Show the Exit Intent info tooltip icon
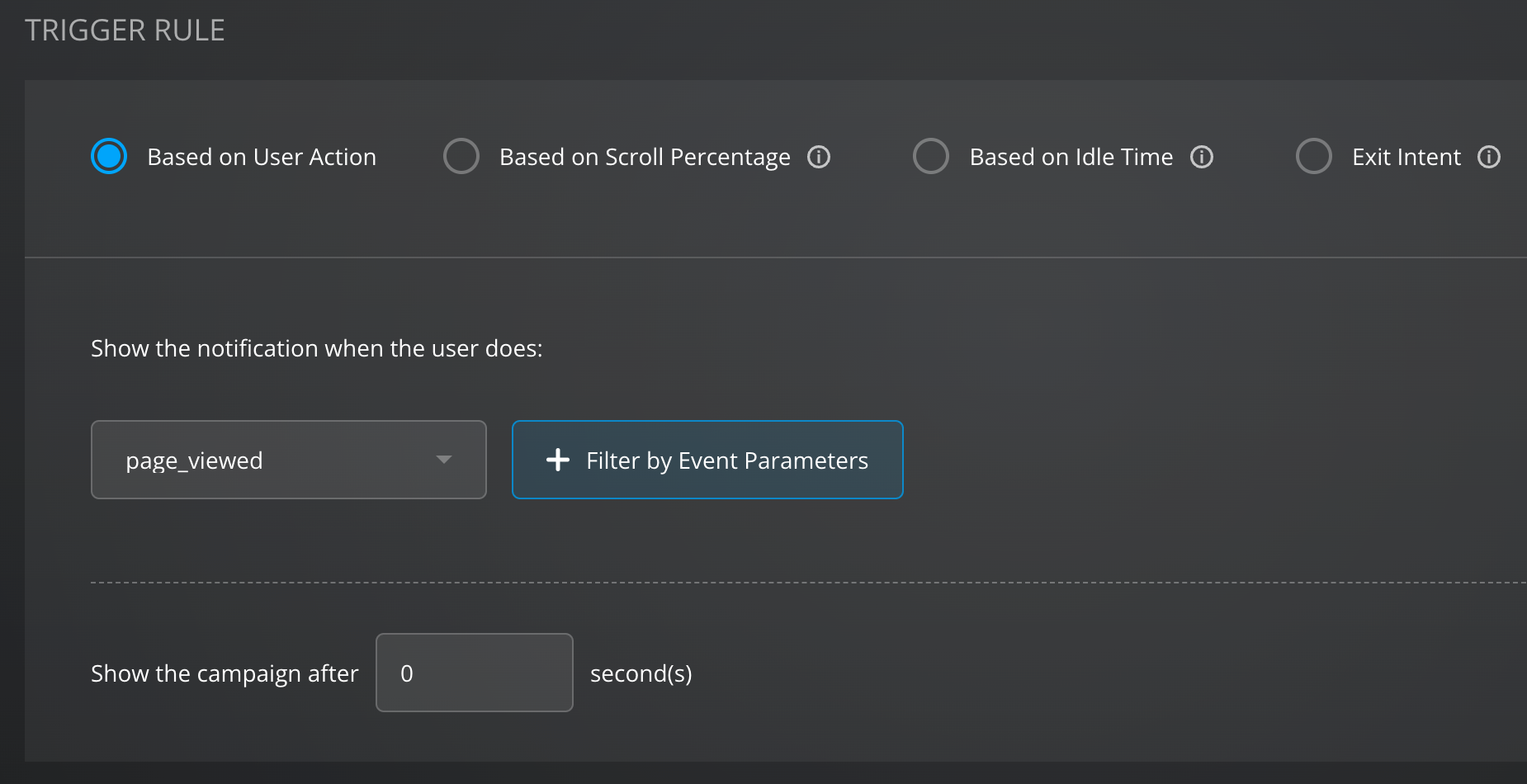The height and width of the screenshot is (784, 1527). click(x=1488, y=157)
